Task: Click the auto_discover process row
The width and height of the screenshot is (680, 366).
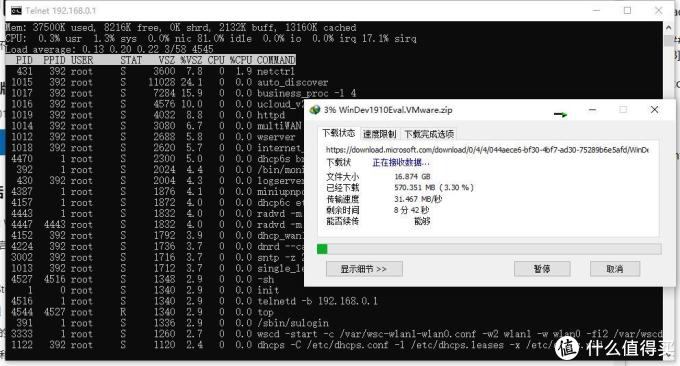Action: 167,82
